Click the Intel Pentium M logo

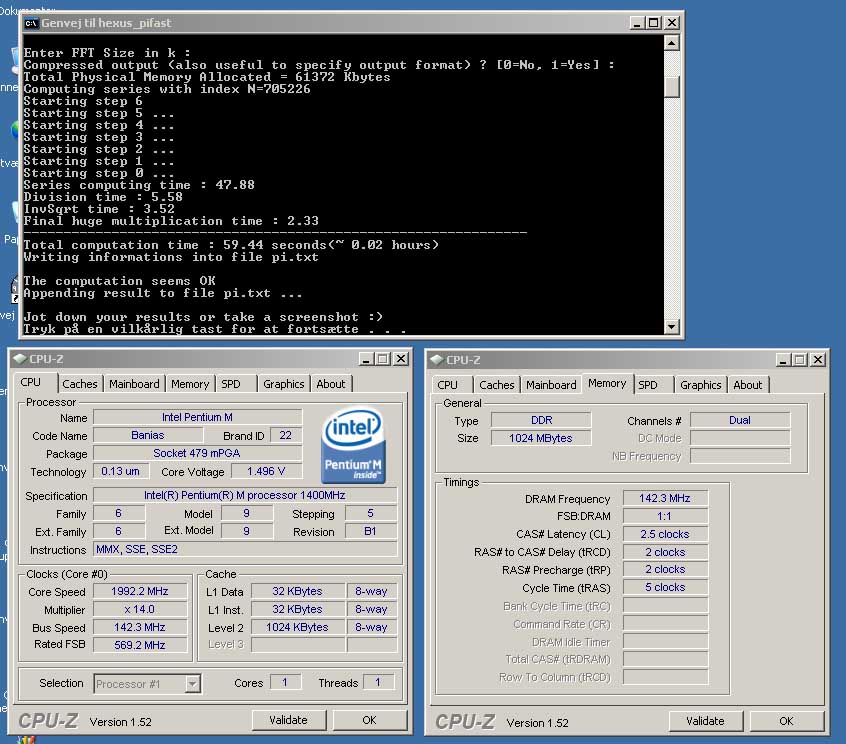click(x=353, y=445)
